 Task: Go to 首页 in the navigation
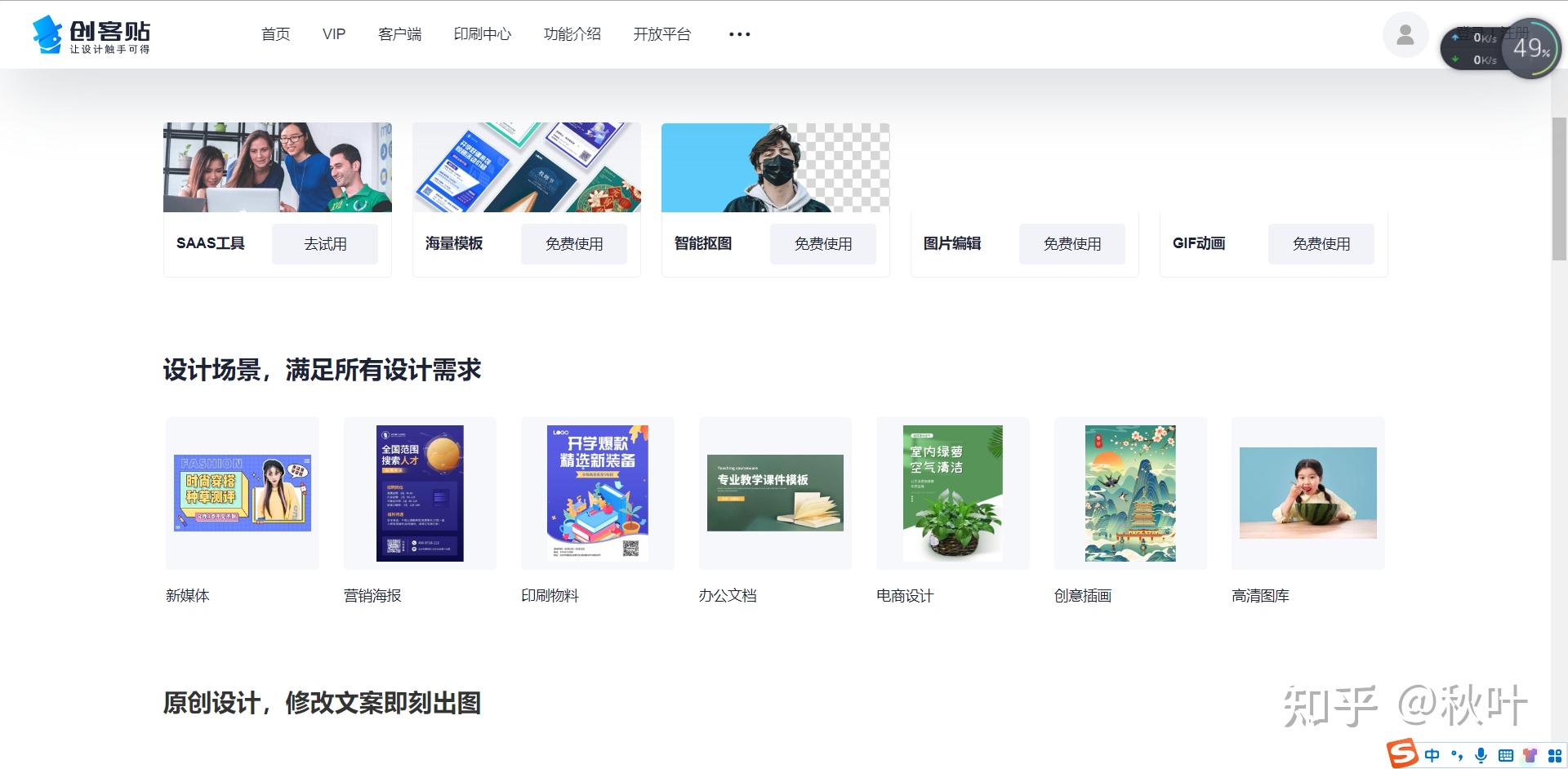(x=275, y=34)
